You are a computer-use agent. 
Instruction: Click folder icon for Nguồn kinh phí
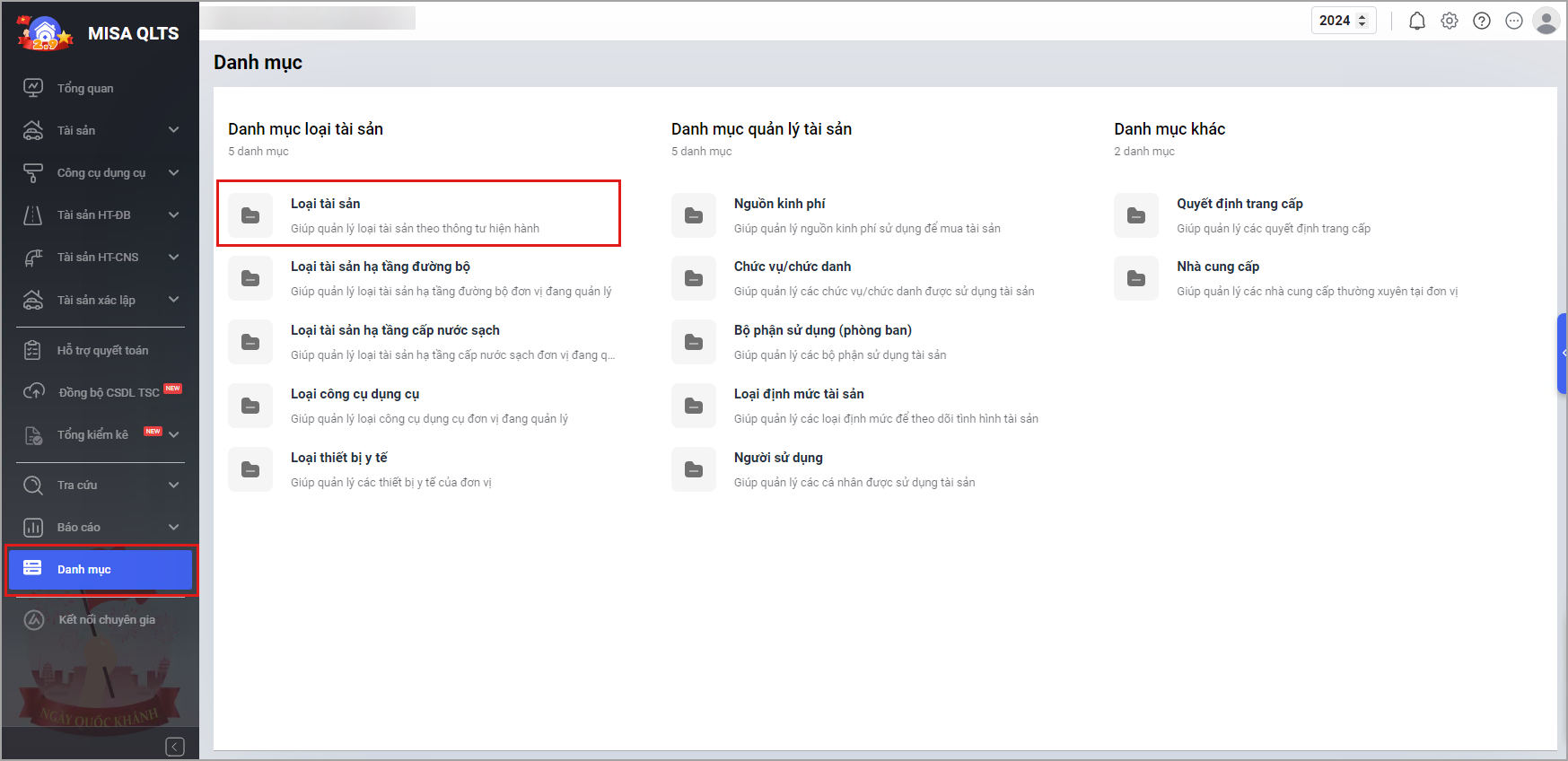(x=694, y=215)
